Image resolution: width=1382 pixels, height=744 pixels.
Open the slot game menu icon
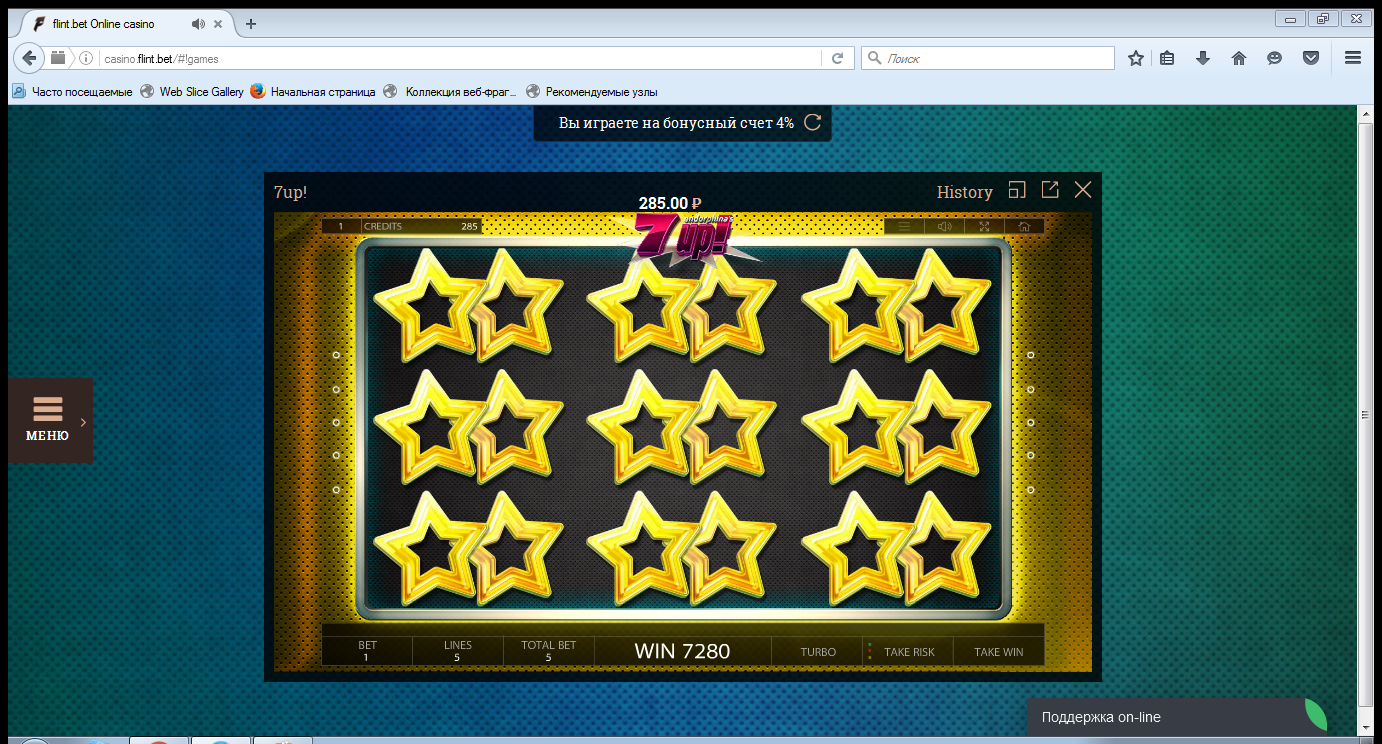[904, 226]
